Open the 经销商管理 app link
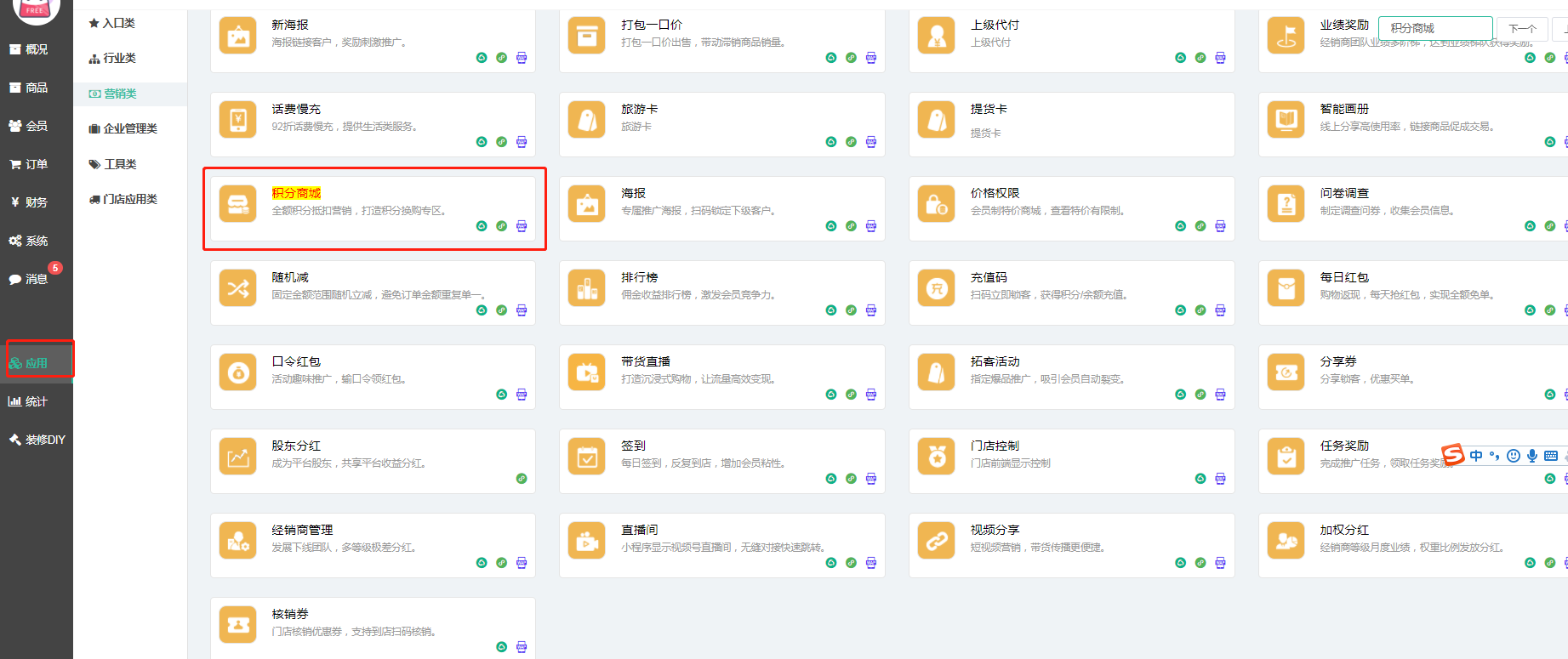Screen dimensions: 1568x659 [302, 530]
